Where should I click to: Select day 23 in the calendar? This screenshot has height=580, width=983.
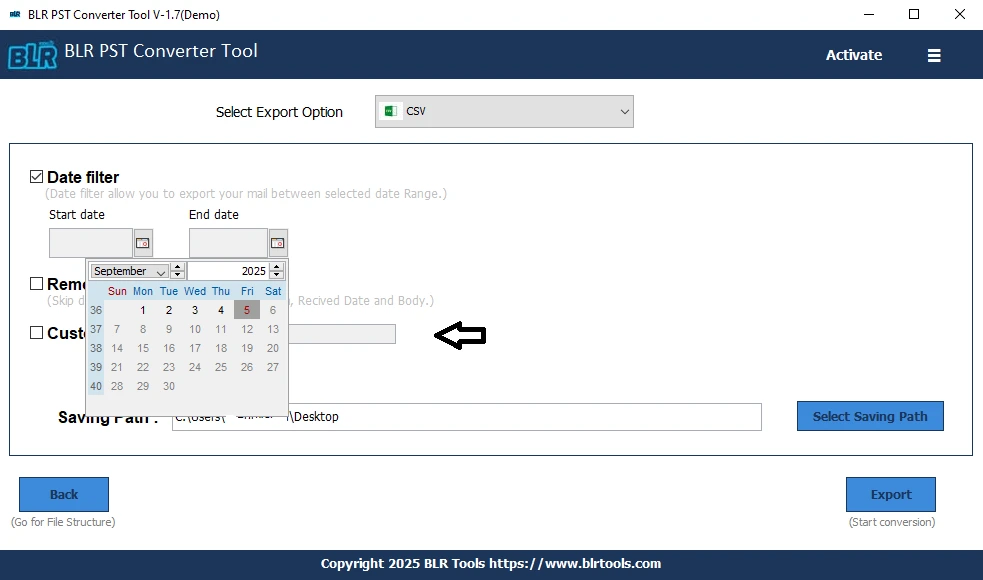[169, 367]
